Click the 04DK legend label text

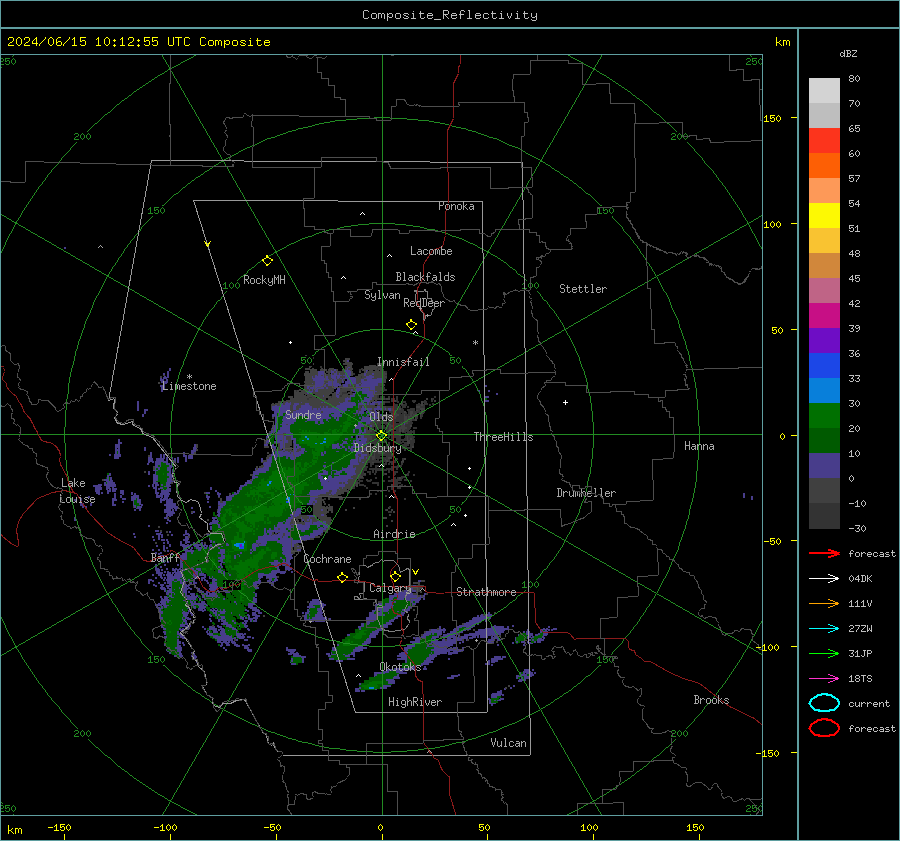[860, 579]
